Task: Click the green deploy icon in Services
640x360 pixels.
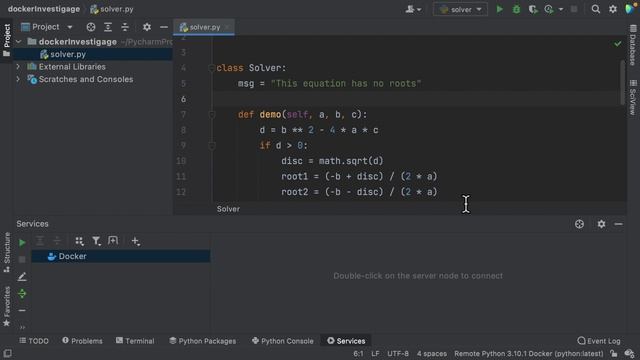Action: 22,293
